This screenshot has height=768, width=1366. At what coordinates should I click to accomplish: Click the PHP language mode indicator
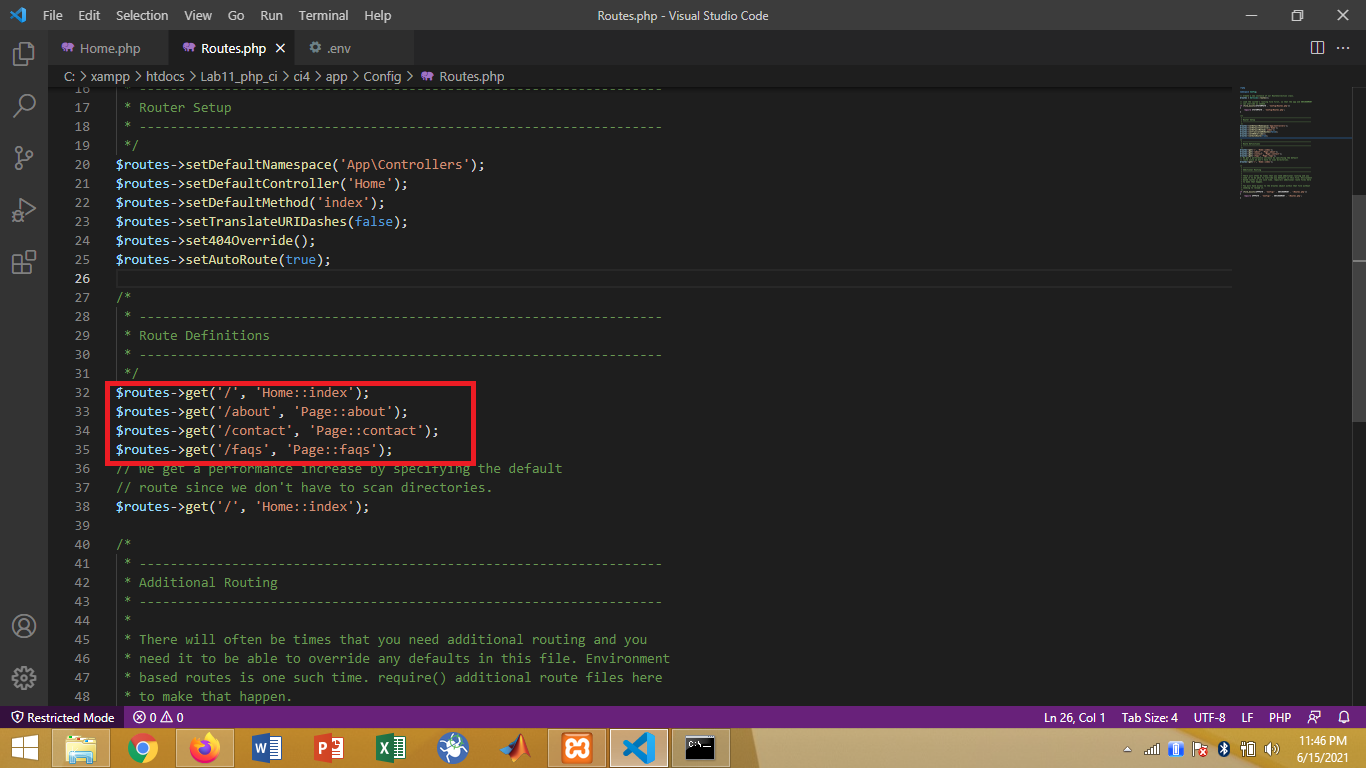1280,717
